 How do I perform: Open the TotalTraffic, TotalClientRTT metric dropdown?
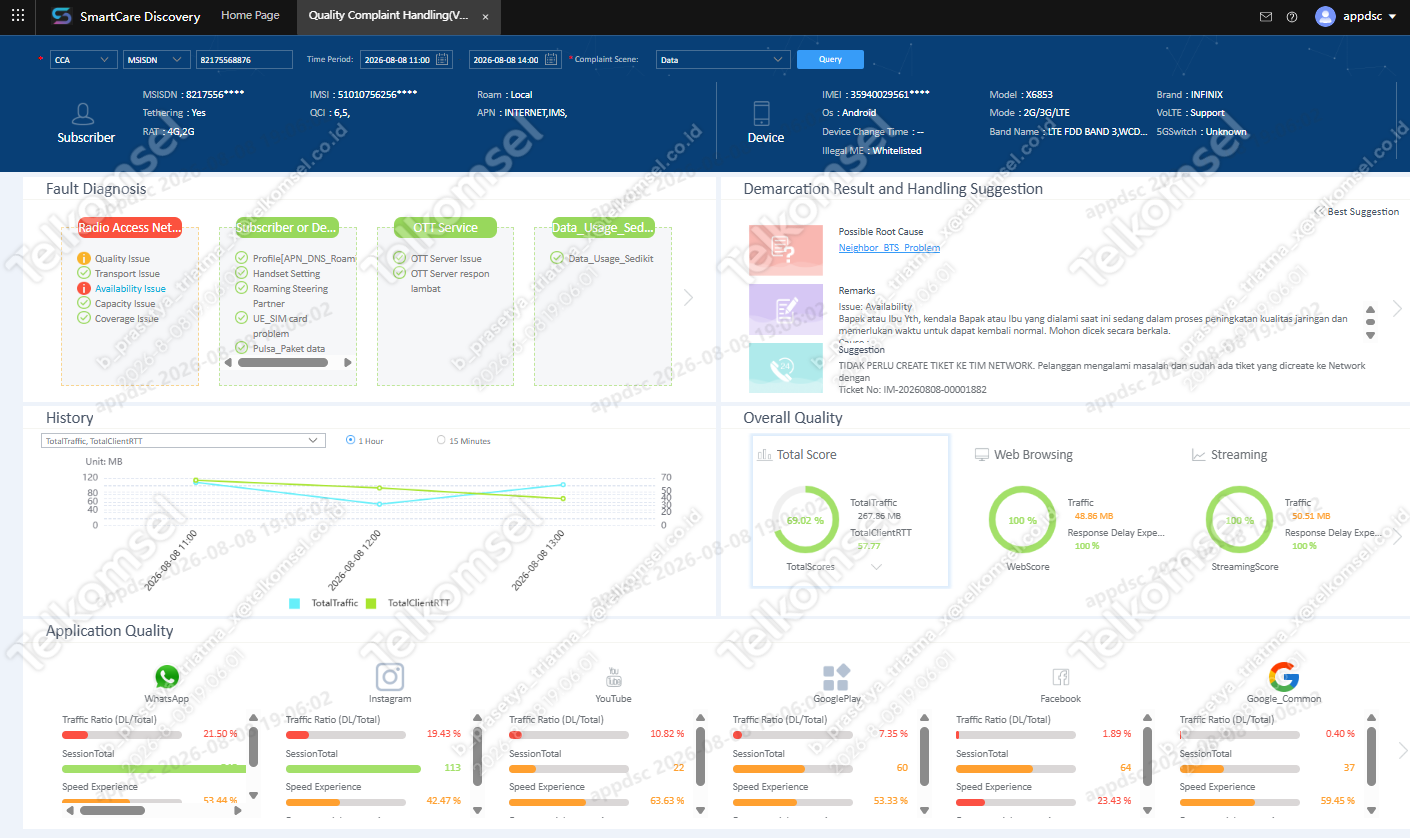(184, 440)
